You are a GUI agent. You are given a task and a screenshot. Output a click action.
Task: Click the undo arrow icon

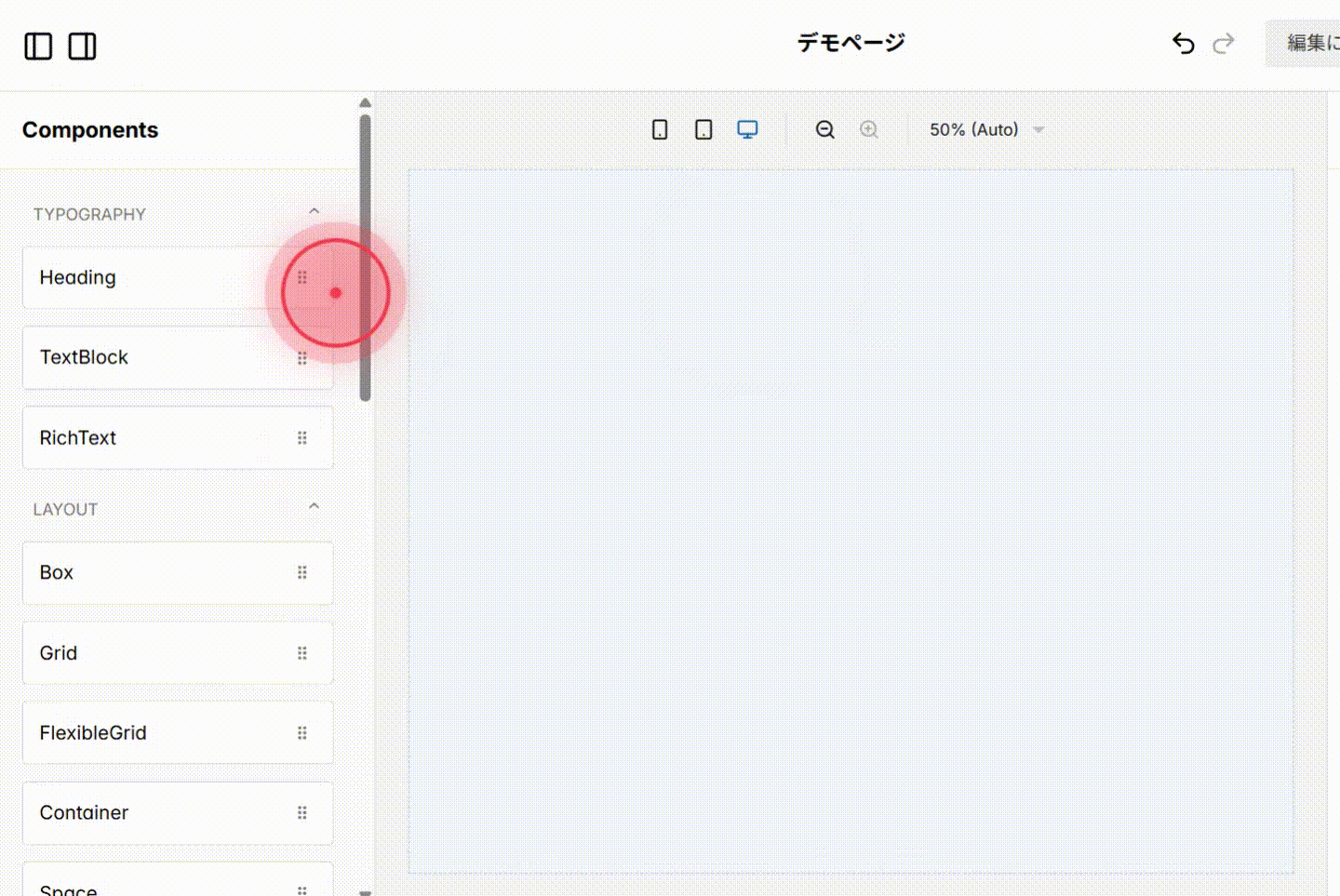(1183, 43)
